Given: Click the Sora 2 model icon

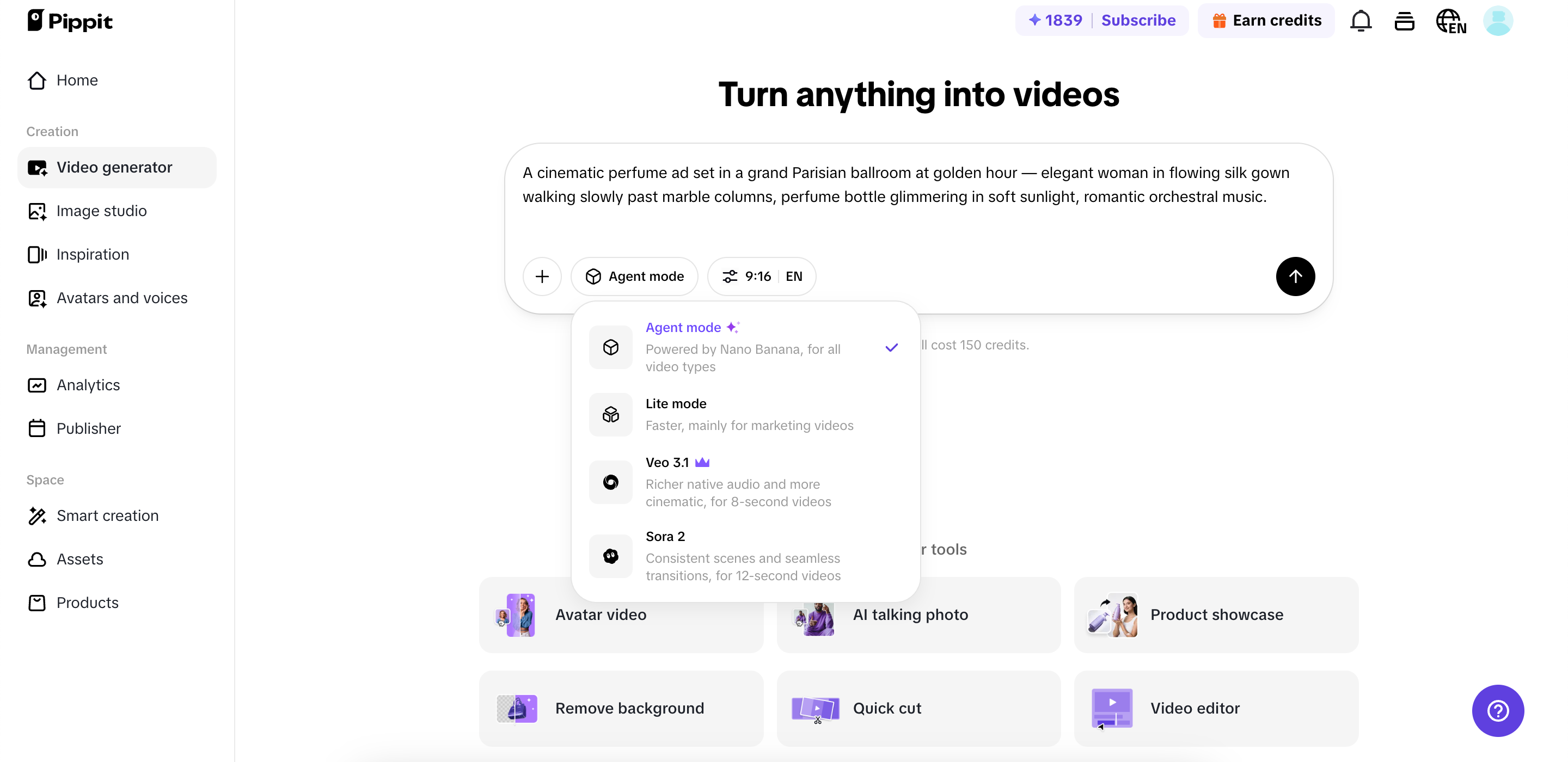Looking at the screenshot, I should click(610, 556).
